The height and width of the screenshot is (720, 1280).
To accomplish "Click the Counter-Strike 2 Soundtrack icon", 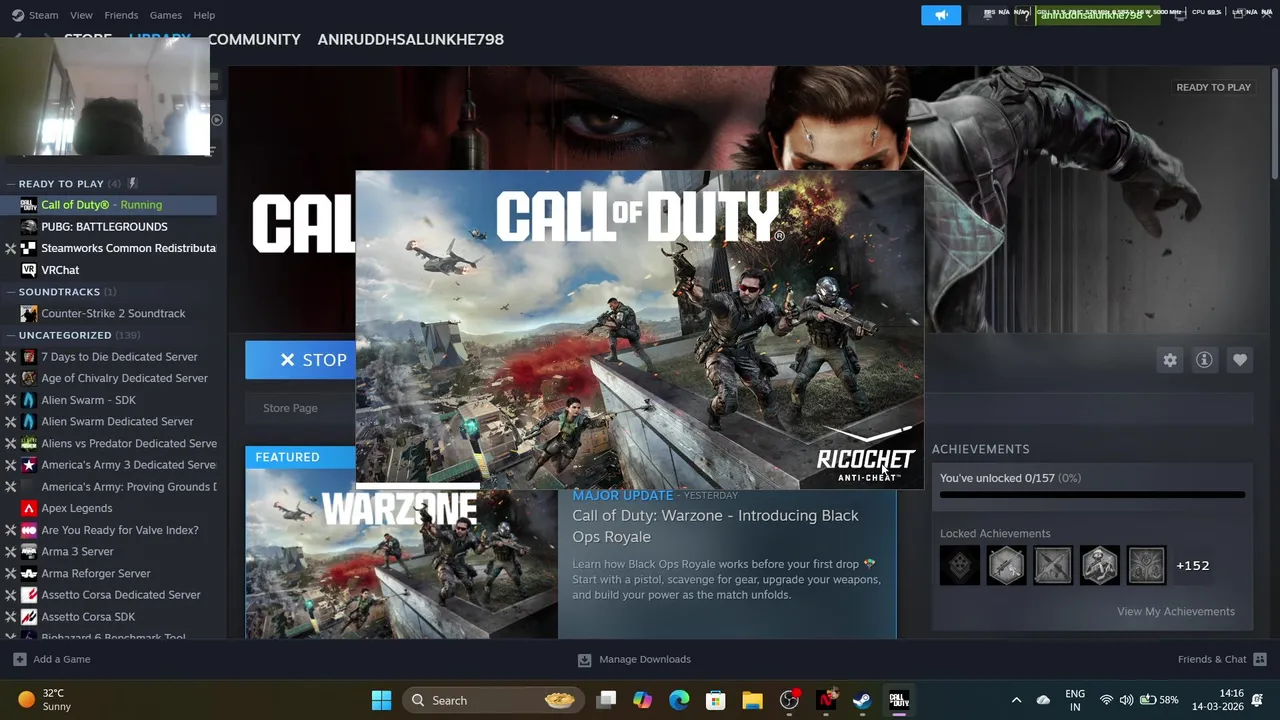I will (x=29, y=313).
